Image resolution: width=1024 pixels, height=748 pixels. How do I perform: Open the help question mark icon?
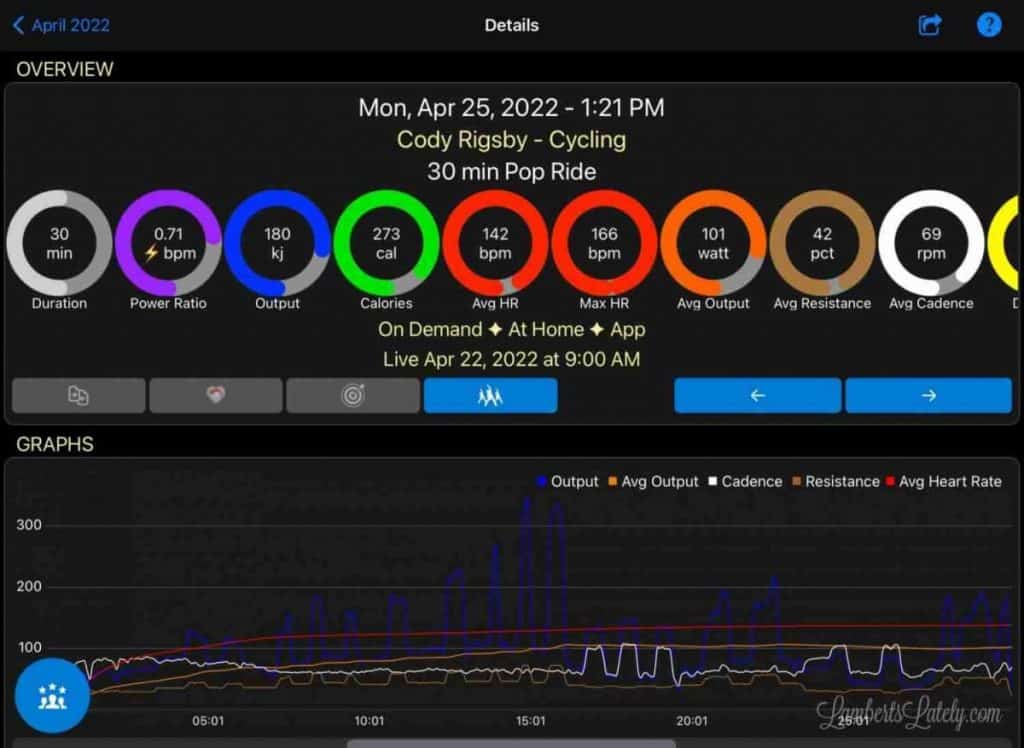point(989,25)
